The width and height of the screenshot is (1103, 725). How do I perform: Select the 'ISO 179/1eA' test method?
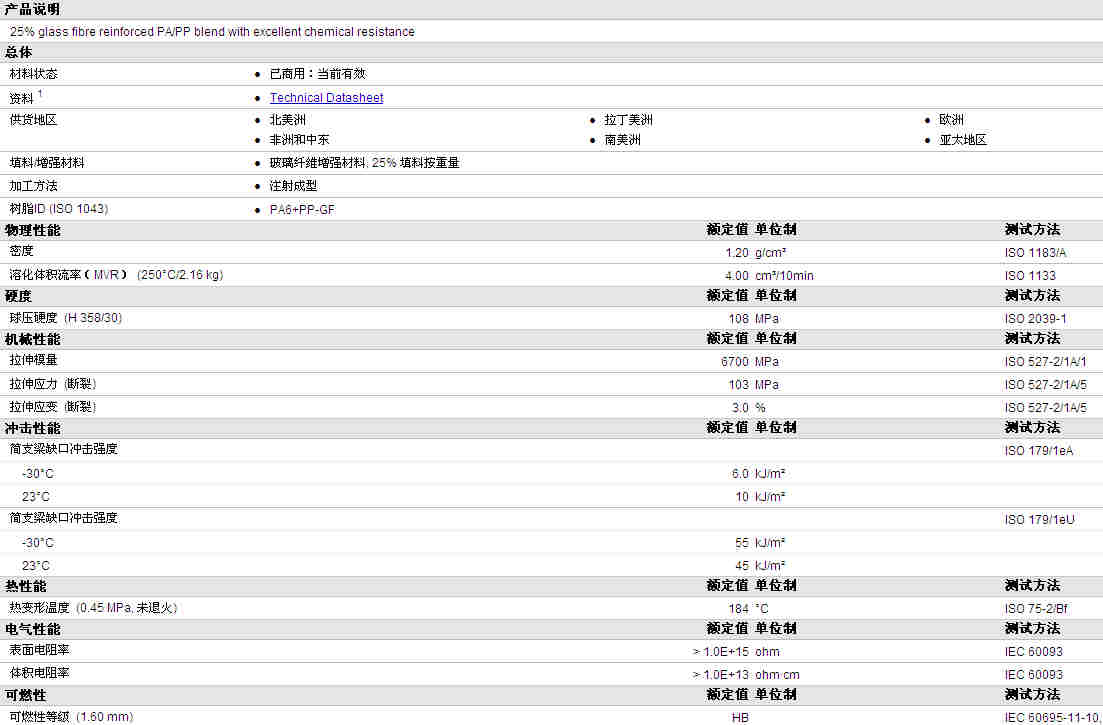1038,451
